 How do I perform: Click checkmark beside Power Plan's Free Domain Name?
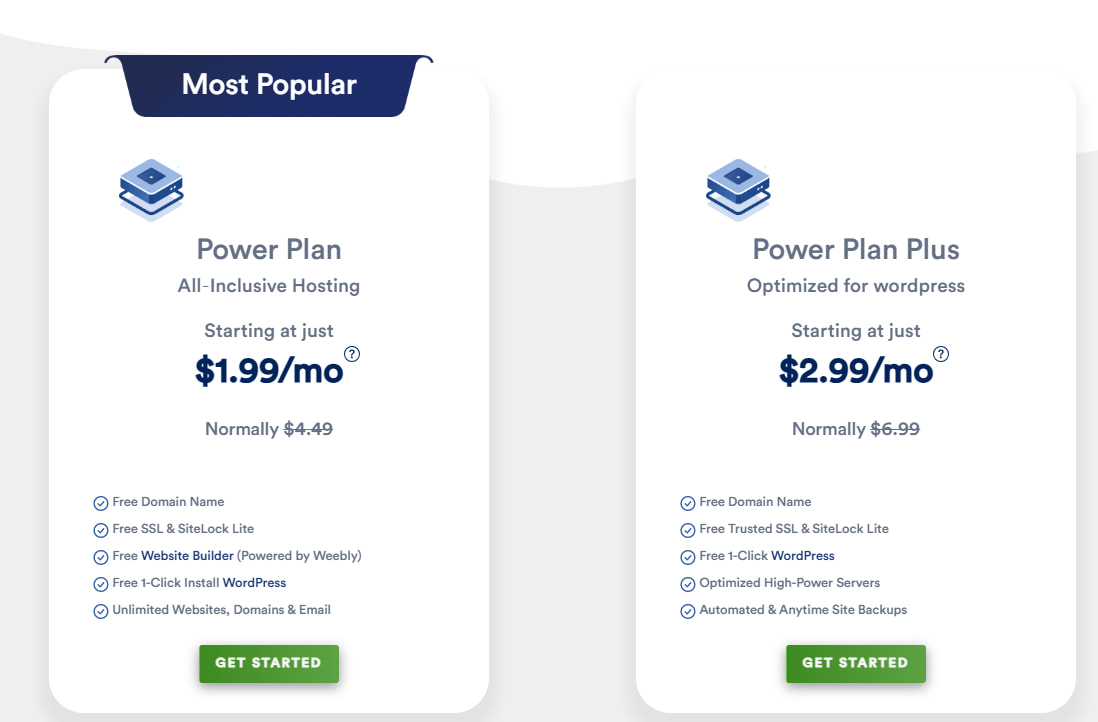(x=100, y=503)
